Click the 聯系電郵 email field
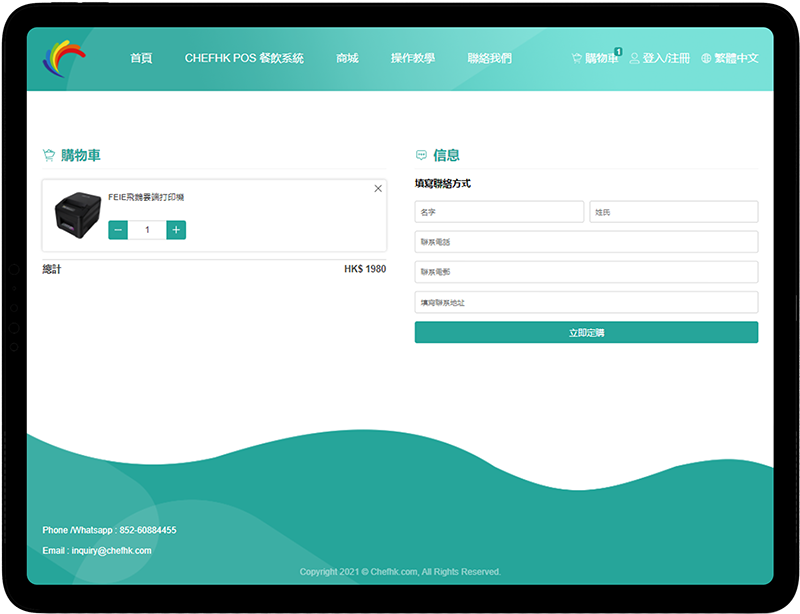The height and width of the screenshot is (614, 800). (x=586, y=272)
